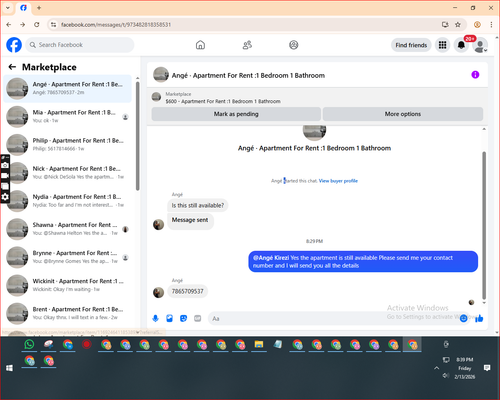This screenshot has width=500, height=400.
Task: Focus the Search Facebook field
Action: tap(80, 45)
